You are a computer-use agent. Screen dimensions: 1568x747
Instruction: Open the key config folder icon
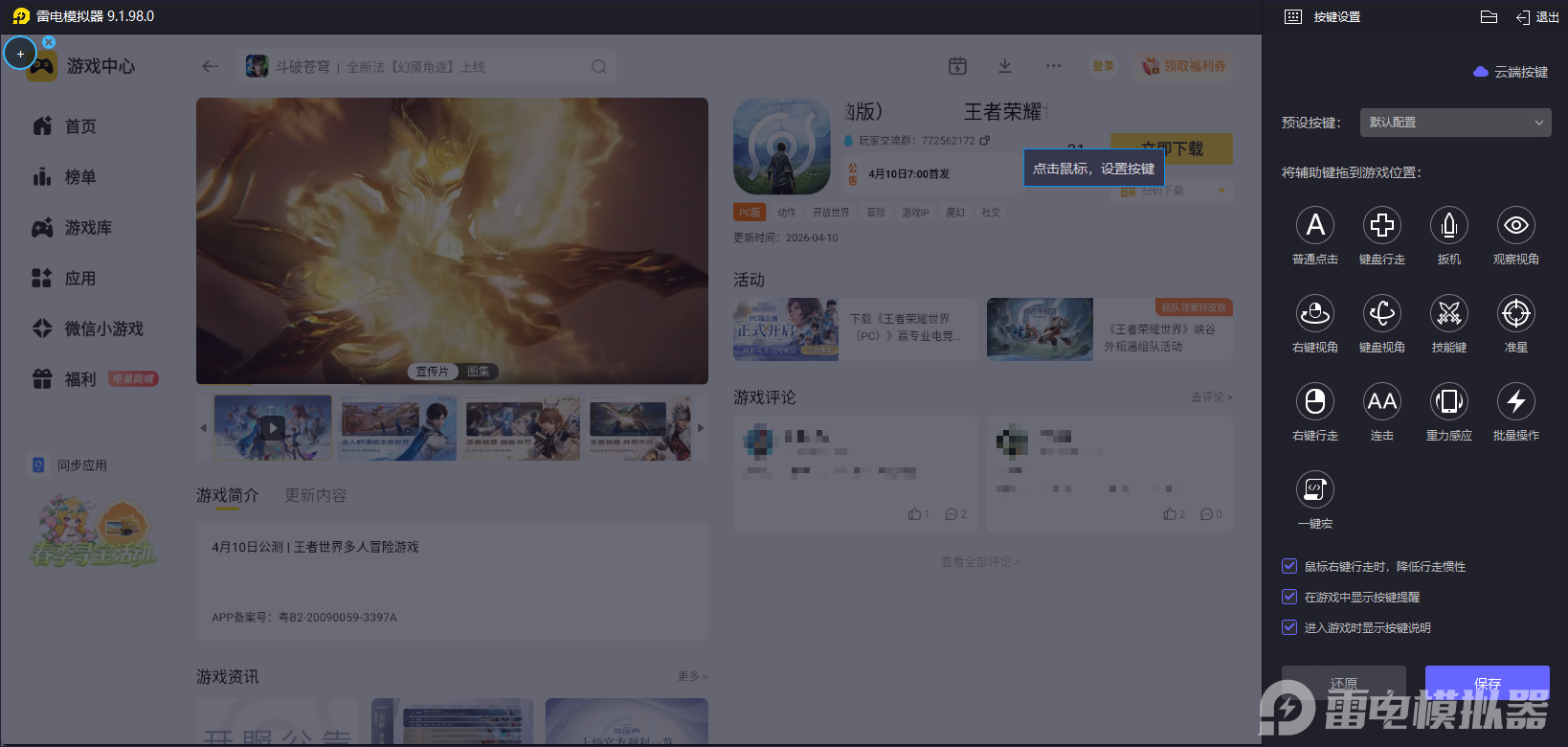click(1489, 16)
